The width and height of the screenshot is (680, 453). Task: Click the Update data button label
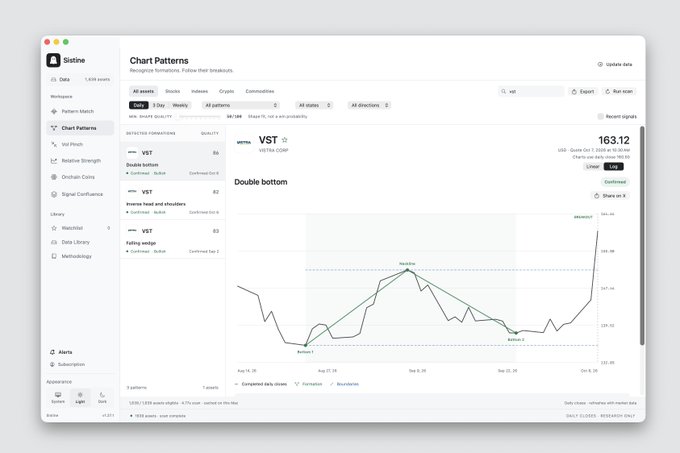pyautogui.click(x=619, y=64)
